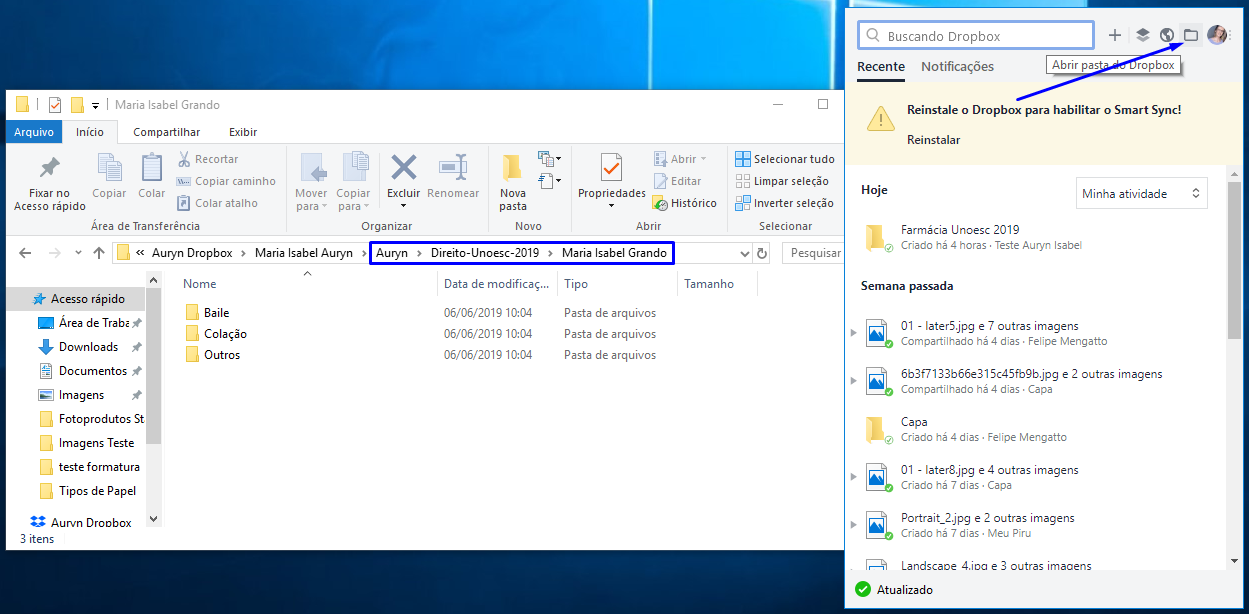The width and height of the screenshot is (1249, 614).
Task: Click the Maria Isabel Auryn breadcrumb
Action: pos(304,253)
